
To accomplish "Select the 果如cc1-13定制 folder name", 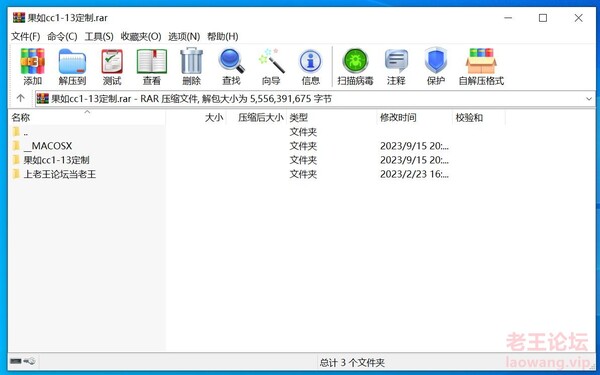I will tap(57, 160).
